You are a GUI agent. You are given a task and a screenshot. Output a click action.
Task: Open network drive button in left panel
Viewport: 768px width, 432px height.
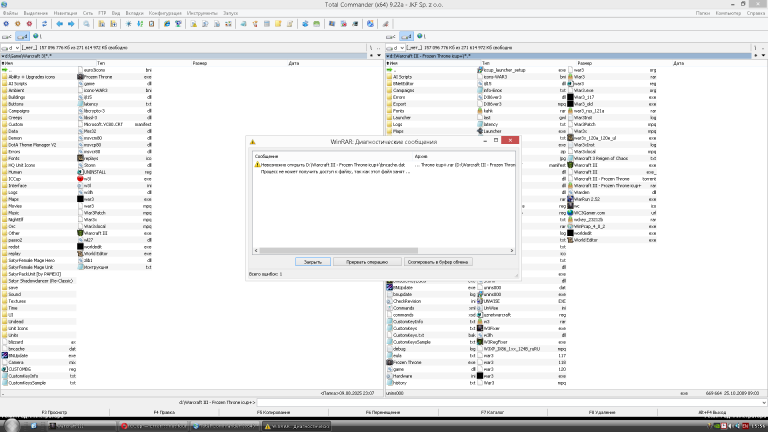(x=37, y=36)
